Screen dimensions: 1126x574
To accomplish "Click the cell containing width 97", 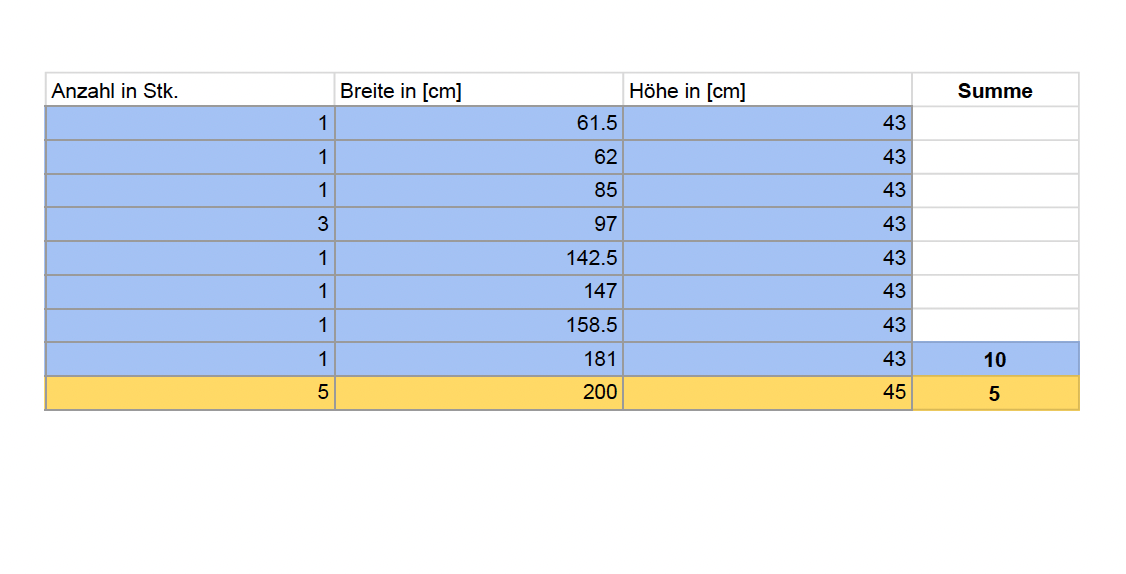I will tap(478, 224).
